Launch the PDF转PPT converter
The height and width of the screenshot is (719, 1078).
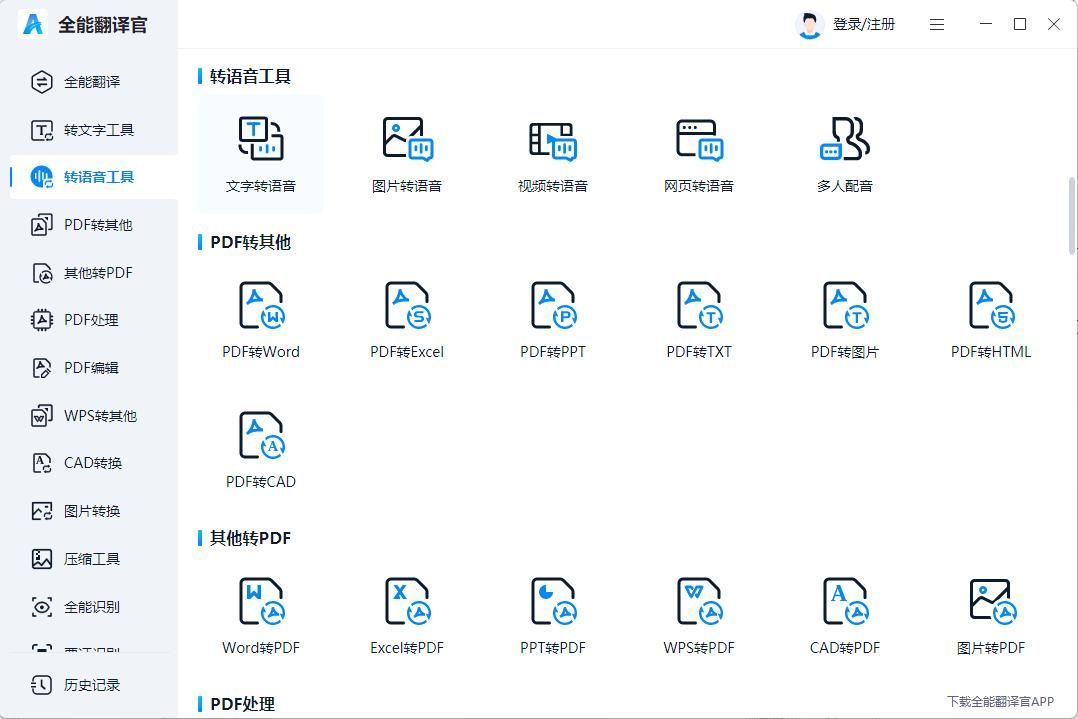click(x=551, y=318)
